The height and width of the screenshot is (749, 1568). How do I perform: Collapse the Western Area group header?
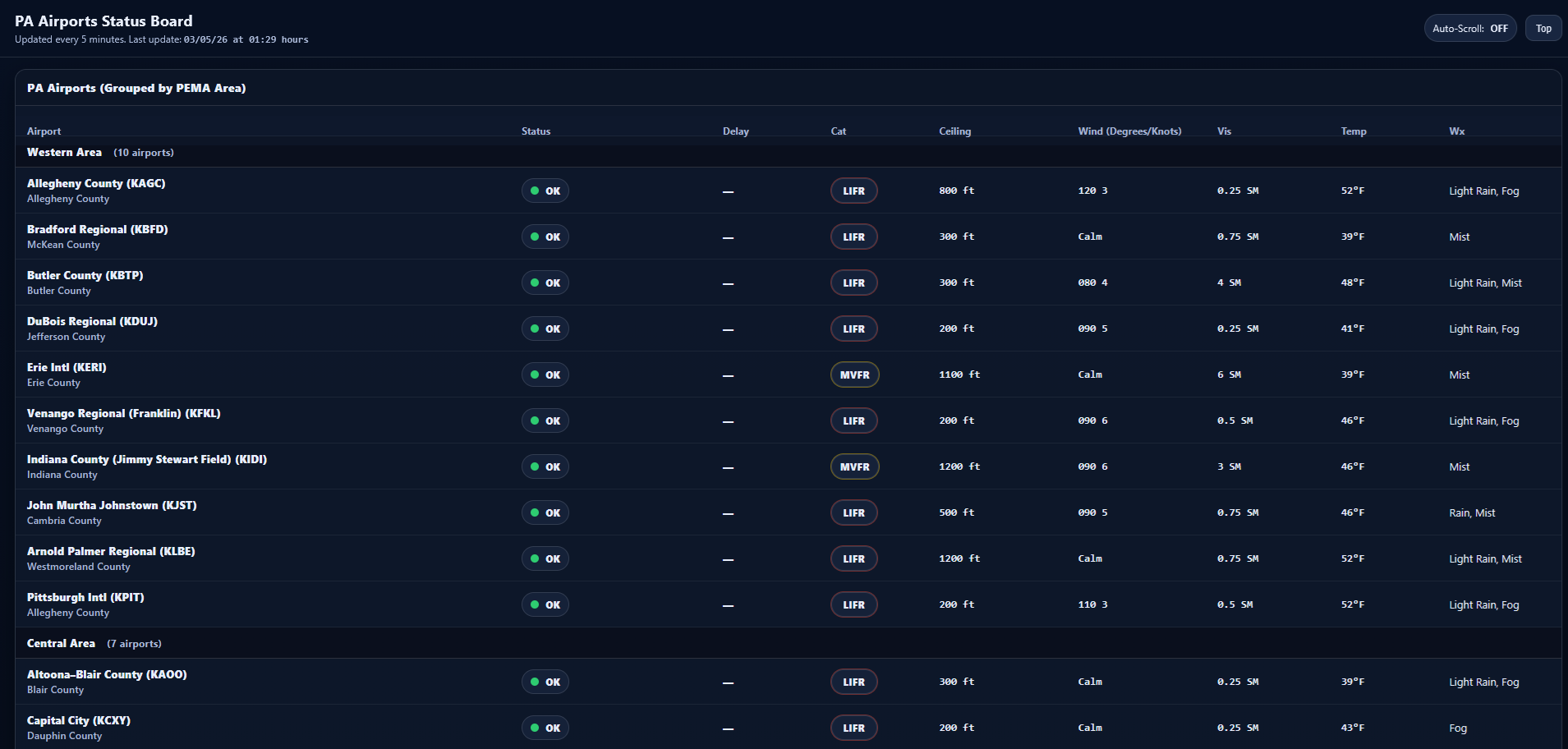[64, 153]
